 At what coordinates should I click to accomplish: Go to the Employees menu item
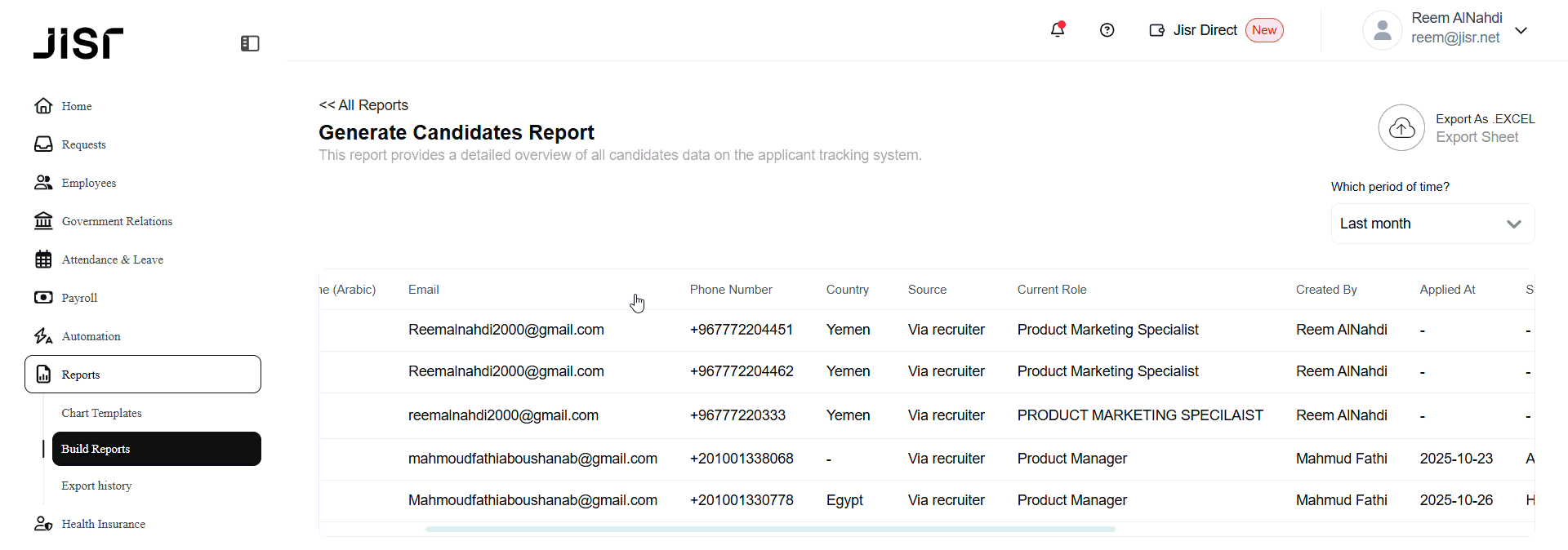pos(88,183)
